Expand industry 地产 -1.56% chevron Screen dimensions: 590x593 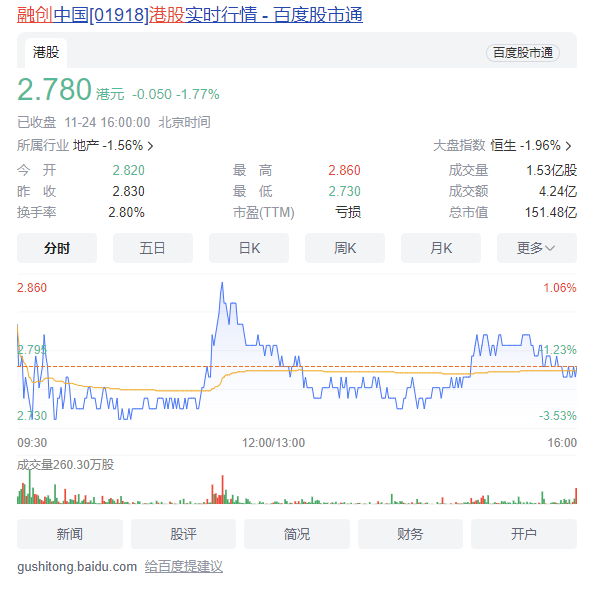coord(150,146)
